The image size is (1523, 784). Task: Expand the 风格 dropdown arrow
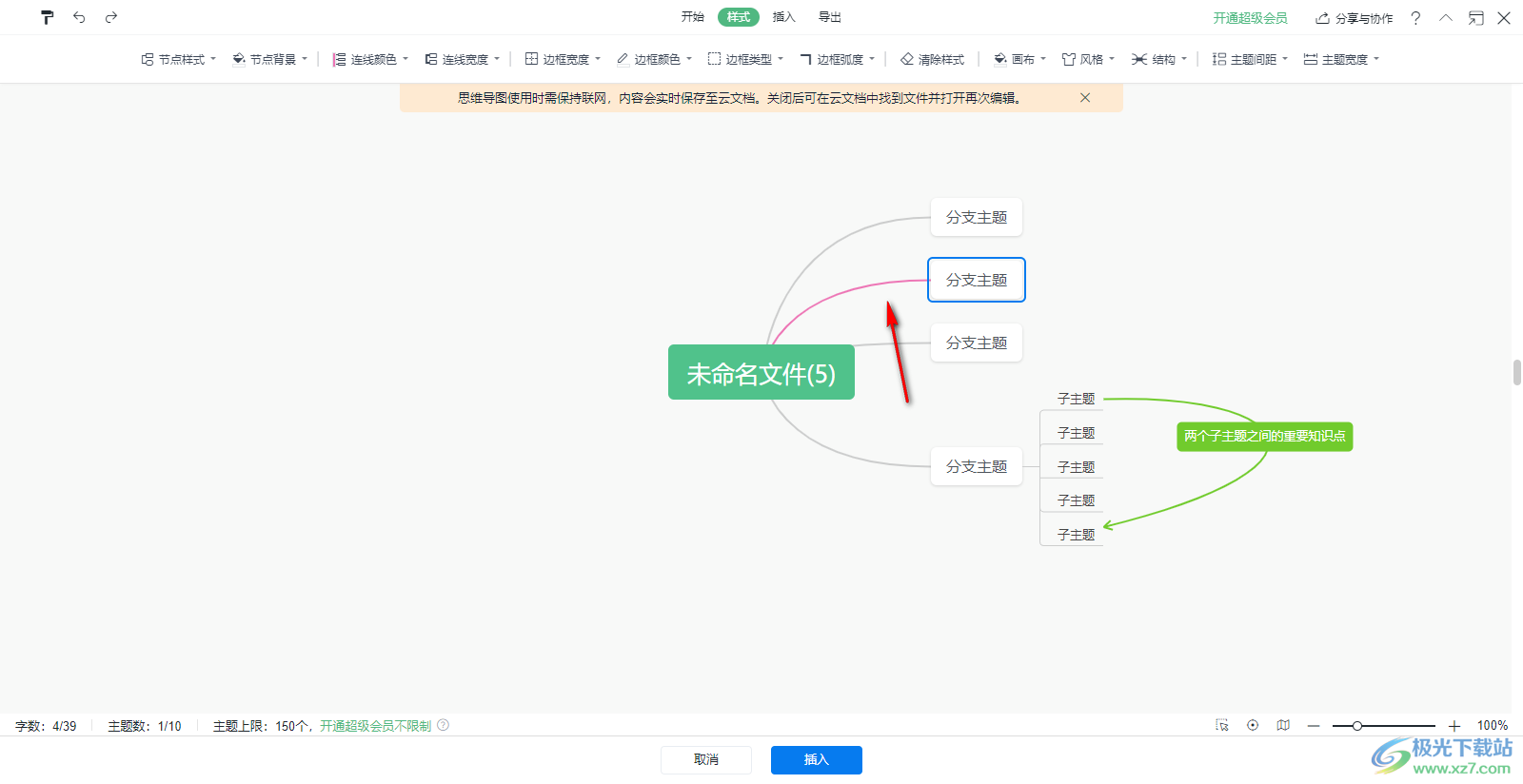point(1112,59)
